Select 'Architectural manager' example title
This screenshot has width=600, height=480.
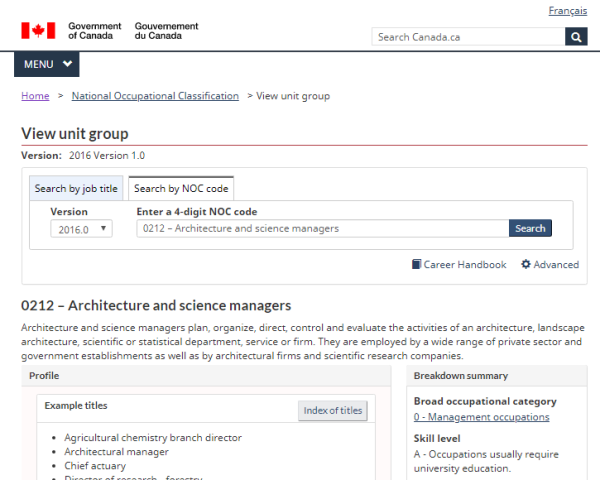pyautogui.click(x=116, y=452)
